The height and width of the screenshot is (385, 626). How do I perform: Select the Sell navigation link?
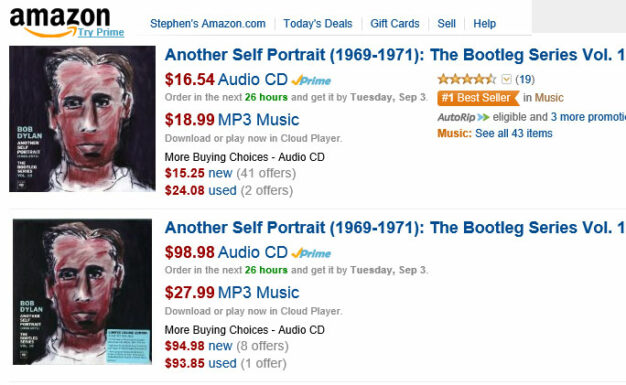(446, 24)
